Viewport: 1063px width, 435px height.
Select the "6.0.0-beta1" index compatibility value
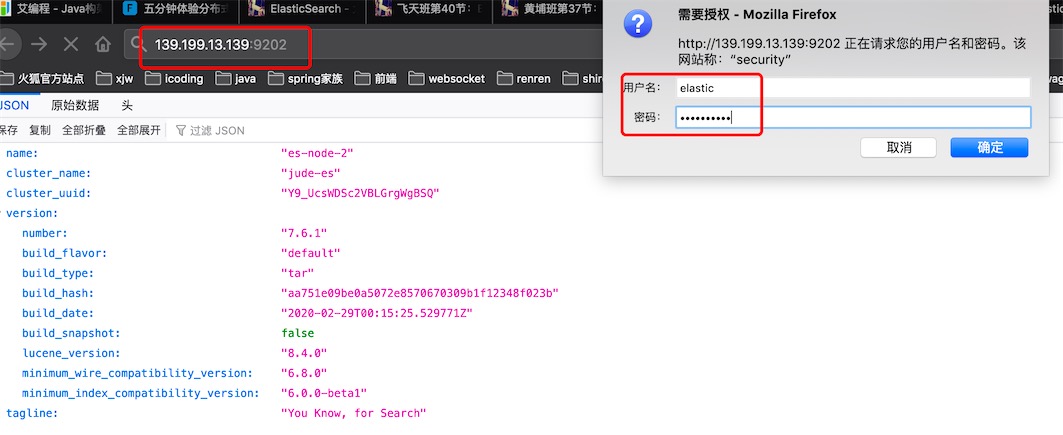tap(324, 393)
